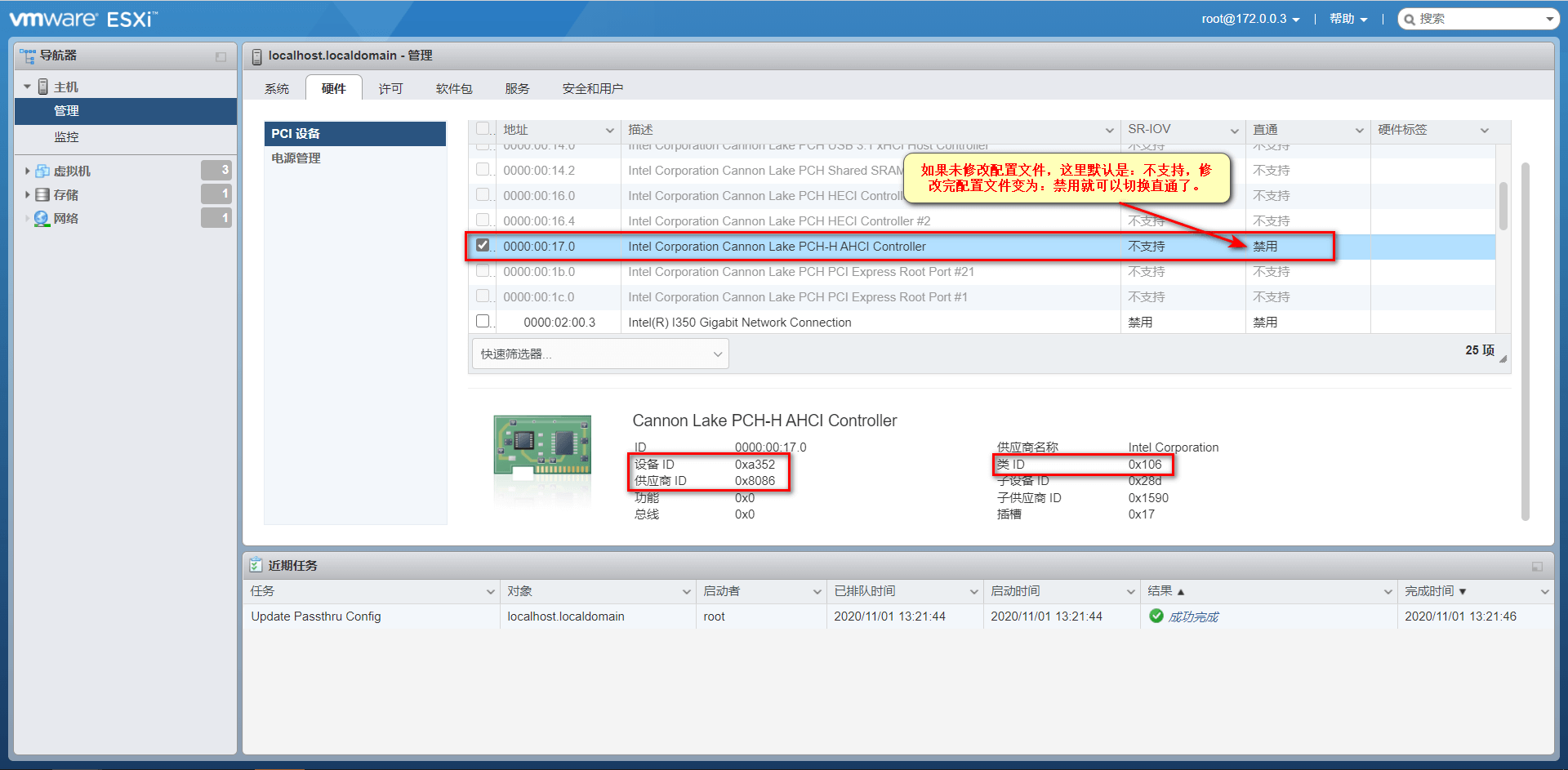This screenshot has height=770, width=1568.
Task: Expand the Virtual Machines tree node
Action: (x=28, y=171)
